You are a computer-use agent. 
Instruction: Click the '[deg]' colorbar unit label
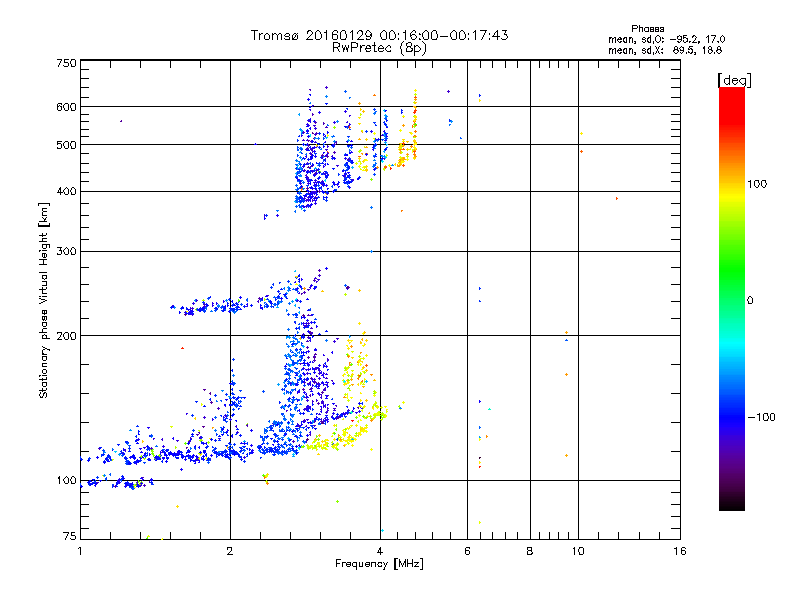pos(734,80)
